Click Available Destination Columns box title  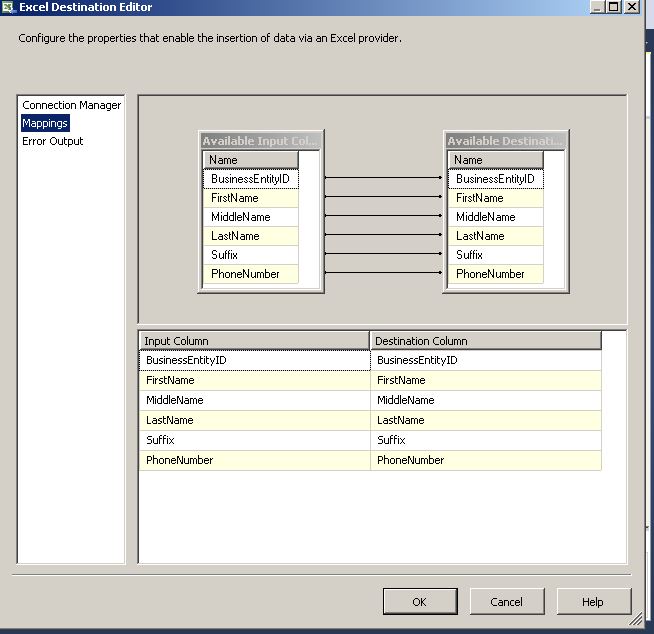[x=506, y=141]
